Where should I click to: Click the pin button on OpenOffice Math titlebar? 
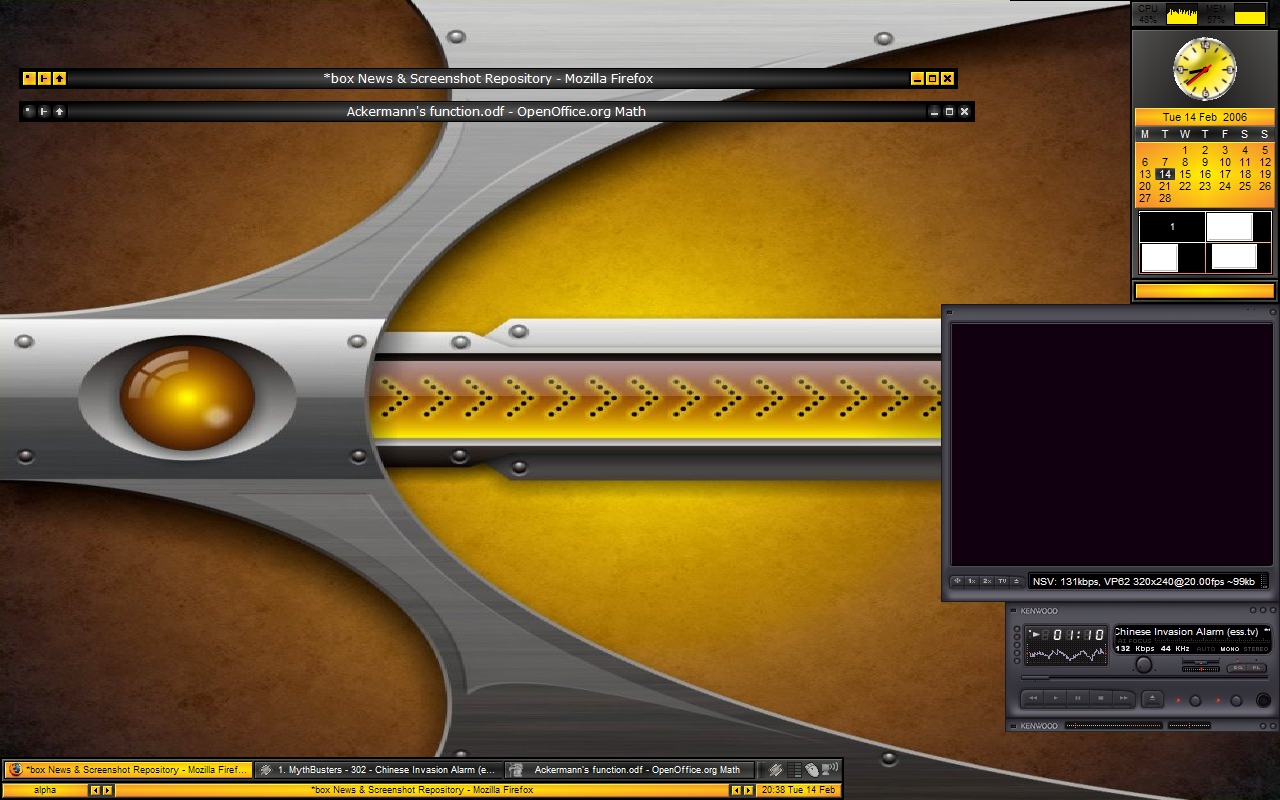pyautogui.click(x=44, y=111)
